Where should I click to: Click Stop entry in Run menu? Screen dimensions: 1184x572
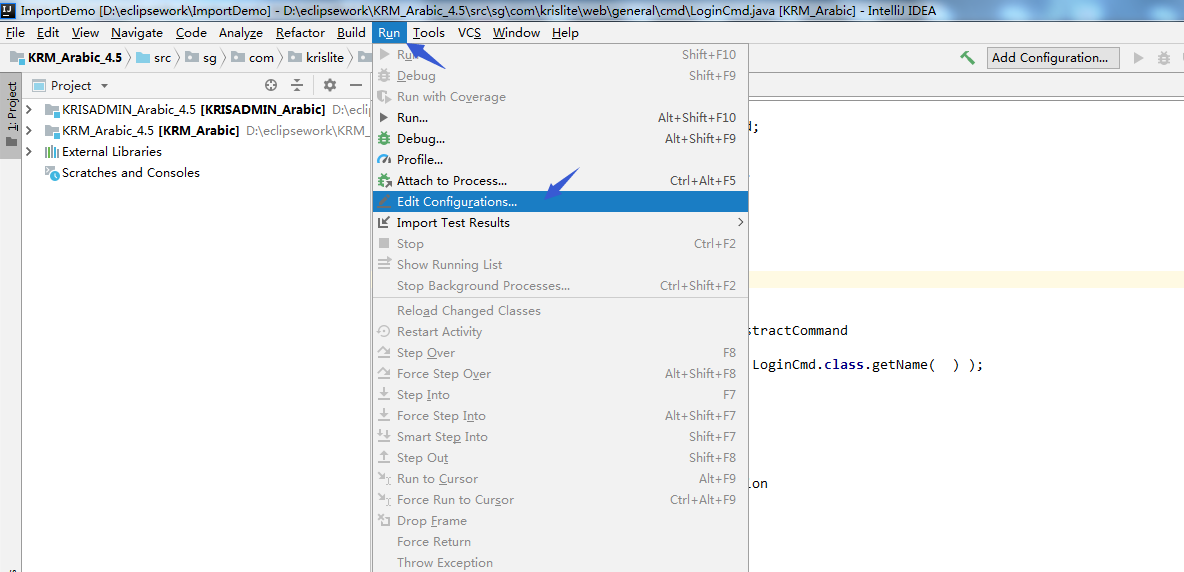pos(560,244)
